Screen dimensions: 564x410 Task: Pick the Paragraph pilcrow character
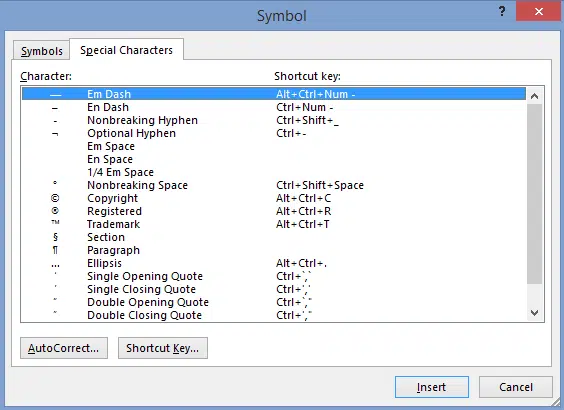(273, 250)
